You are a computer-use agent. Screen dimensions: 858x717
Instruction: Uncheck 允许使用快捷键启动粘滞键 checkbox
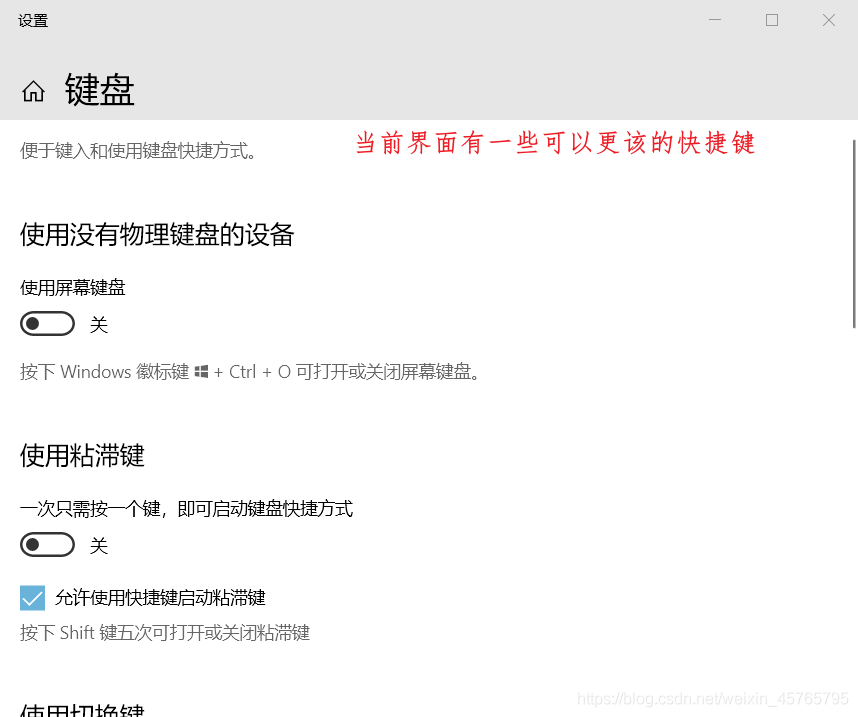click(x=32, y=598)
